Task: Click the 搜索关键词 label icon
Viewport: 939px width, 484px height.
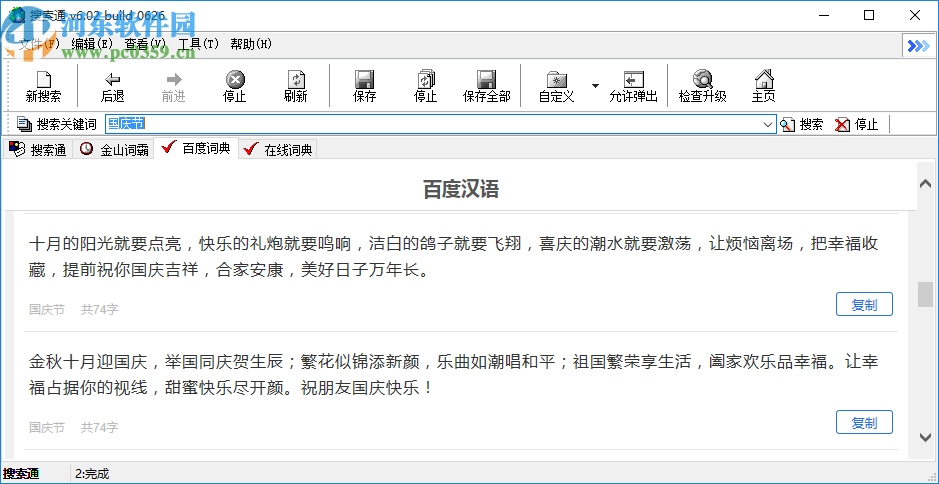Action: coord(24,125)
